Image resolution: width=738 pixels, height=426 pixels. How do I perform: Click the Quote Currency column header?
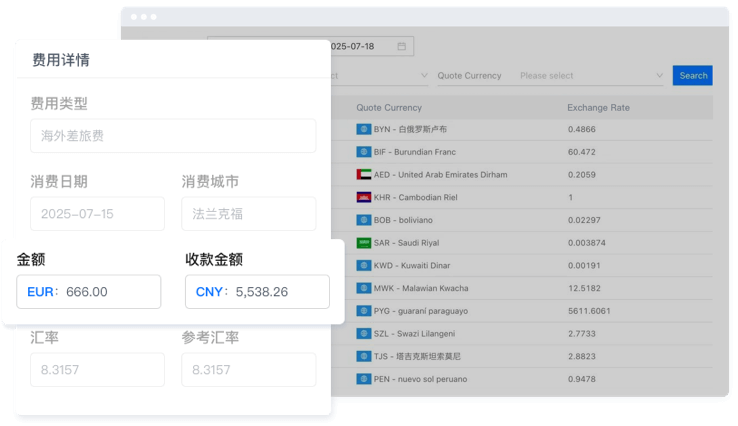pyautogui.click(x=389, y=107)
